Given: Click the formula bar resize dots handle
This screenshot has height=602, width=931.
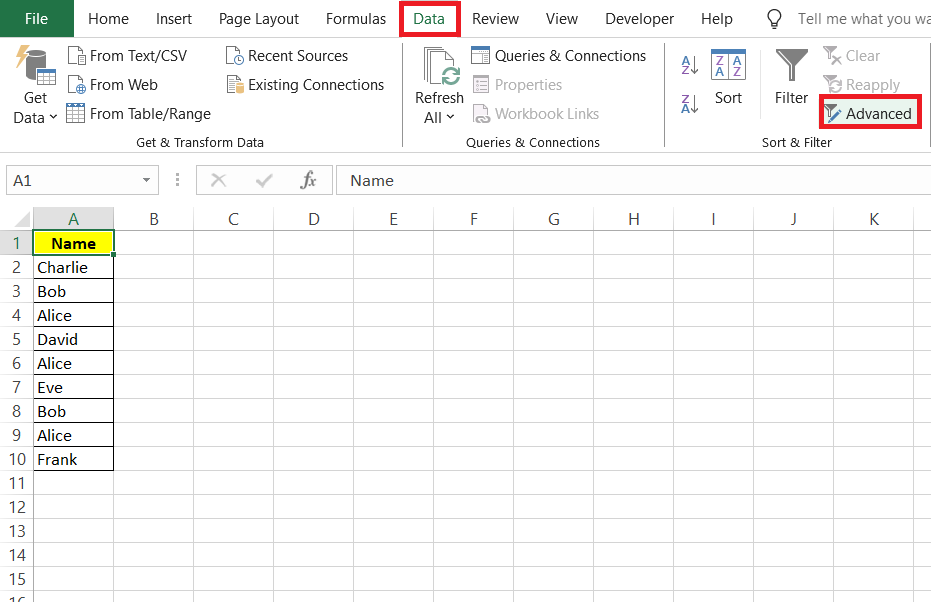Looking at the screenshot, I should click(x=177, y=180).
